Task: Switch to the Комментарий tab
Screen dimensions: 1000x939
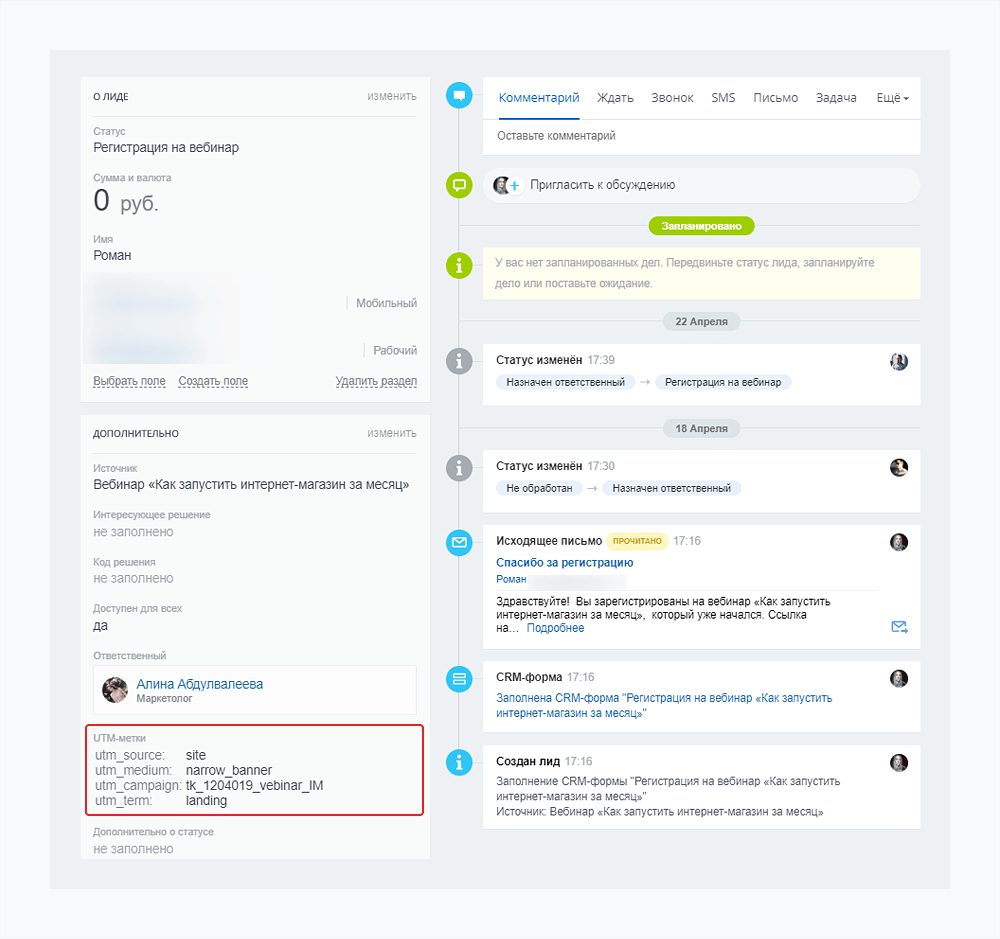Action: click(539, 98)
